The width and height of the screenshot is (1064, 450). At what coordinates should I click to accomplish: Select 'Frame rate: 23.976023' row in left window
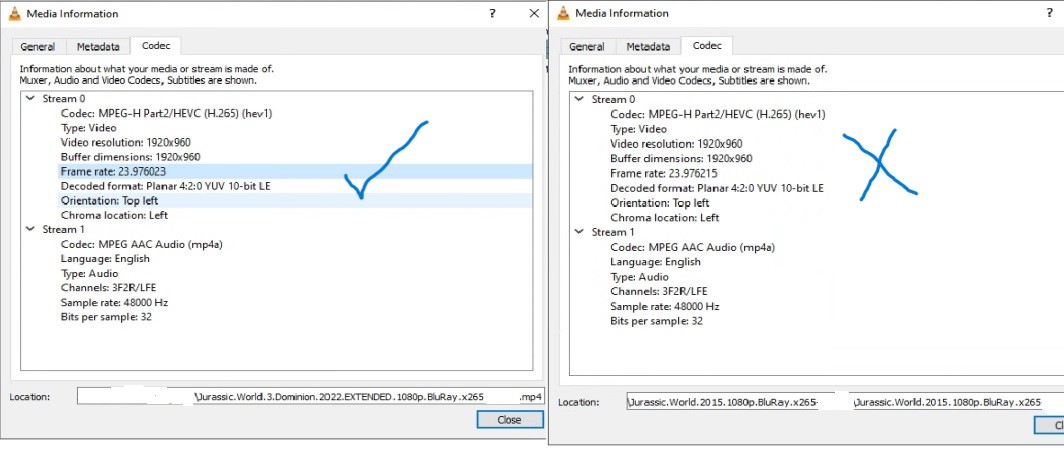(x=296, y=172)
